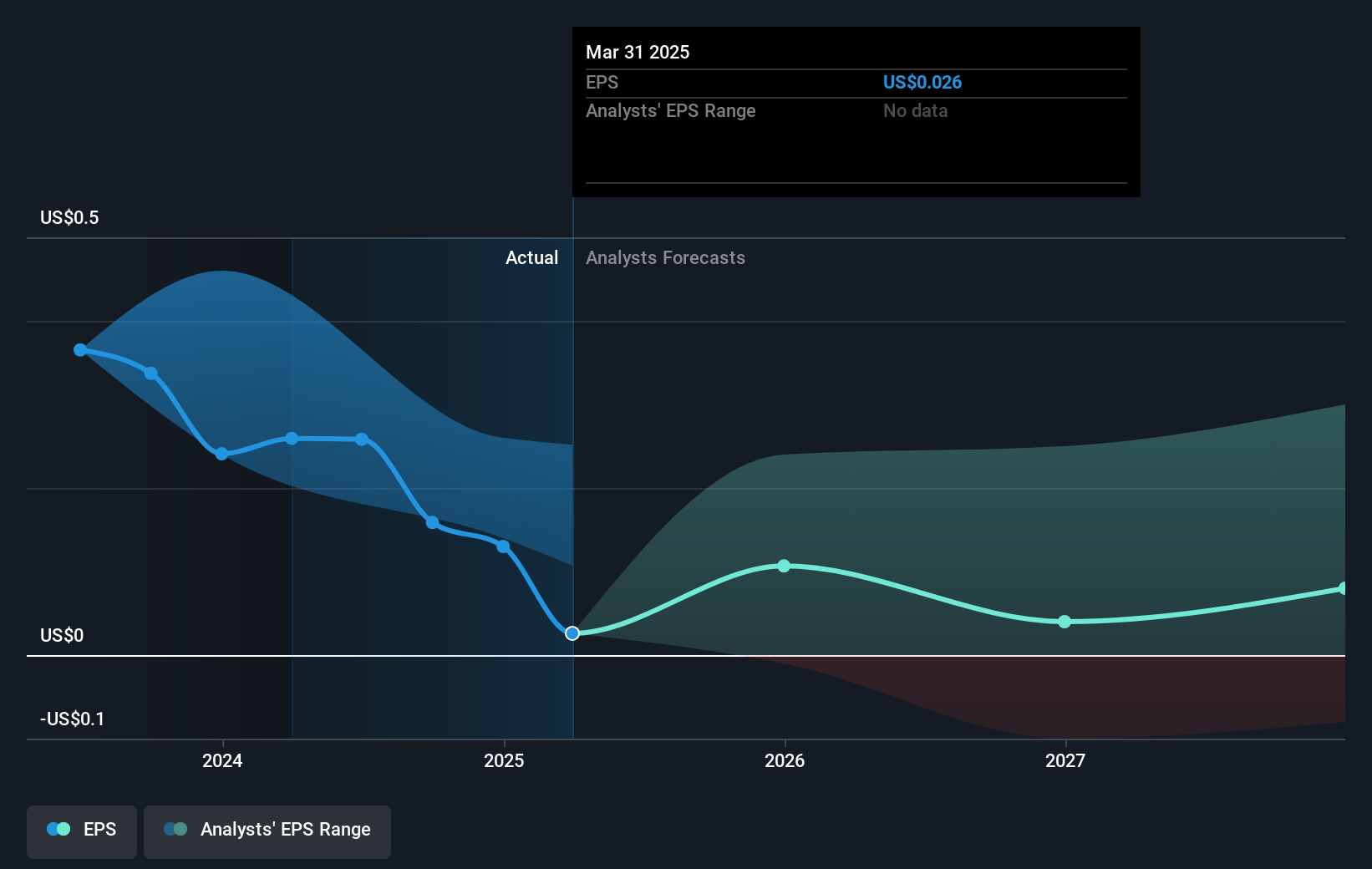This screenshot has width=1372, height=869.
Task: Click the 2024 x-axis label
Action: (222, 760)
